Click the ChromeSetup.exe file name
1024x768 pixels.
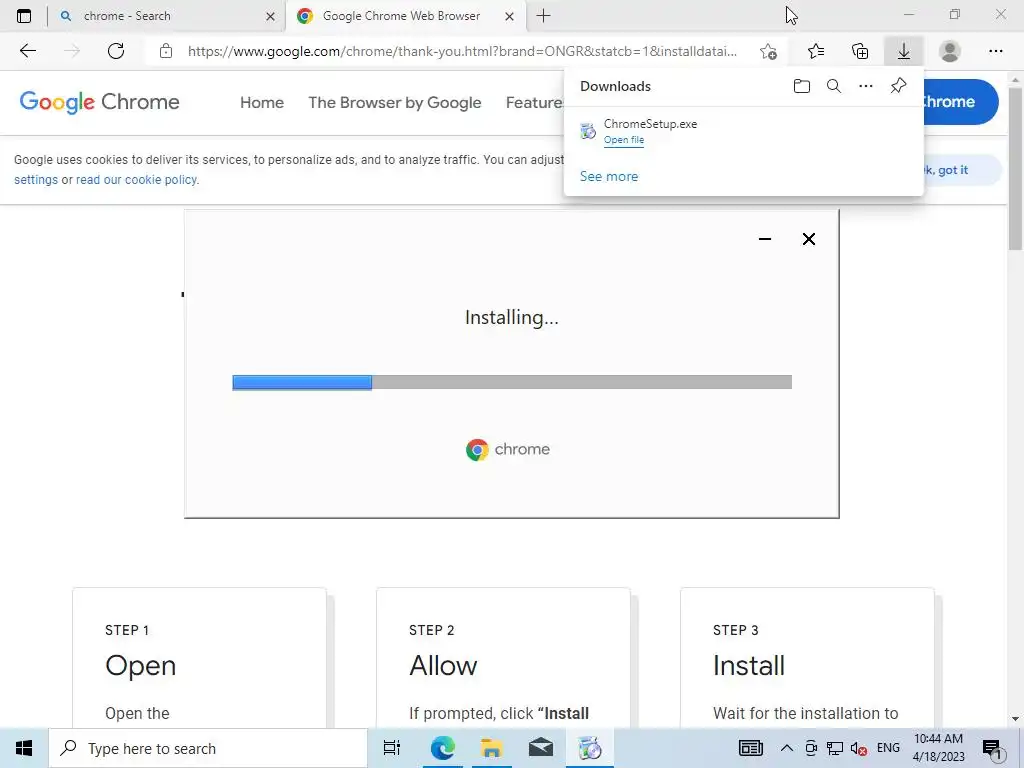coord(650,124)
